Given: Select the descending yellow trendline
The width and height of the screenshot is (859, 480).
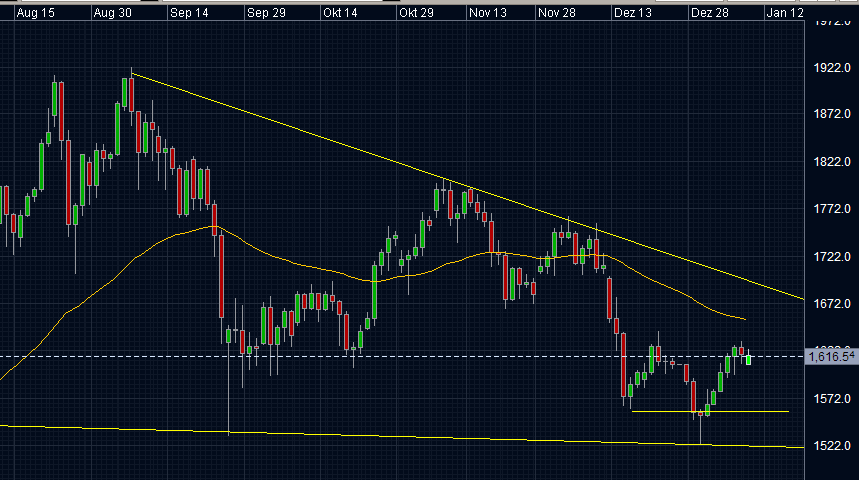Looking at the screenshot, I should point(468,186).
